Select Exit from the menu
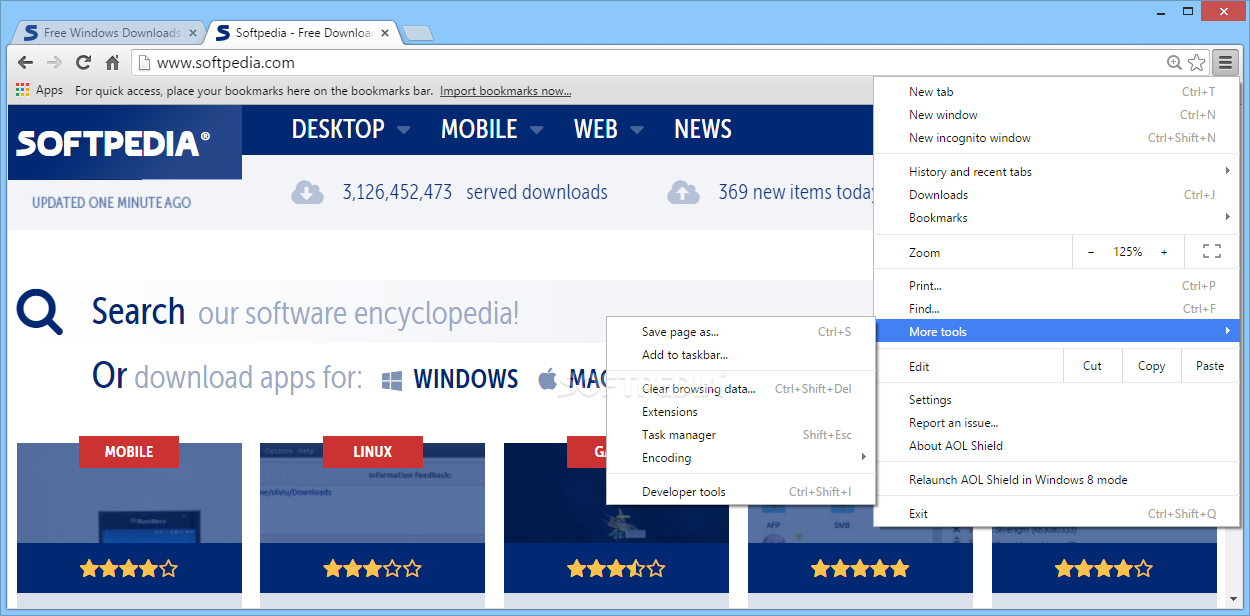The width and height of the screenshot is (1250, 616). 1057,514
